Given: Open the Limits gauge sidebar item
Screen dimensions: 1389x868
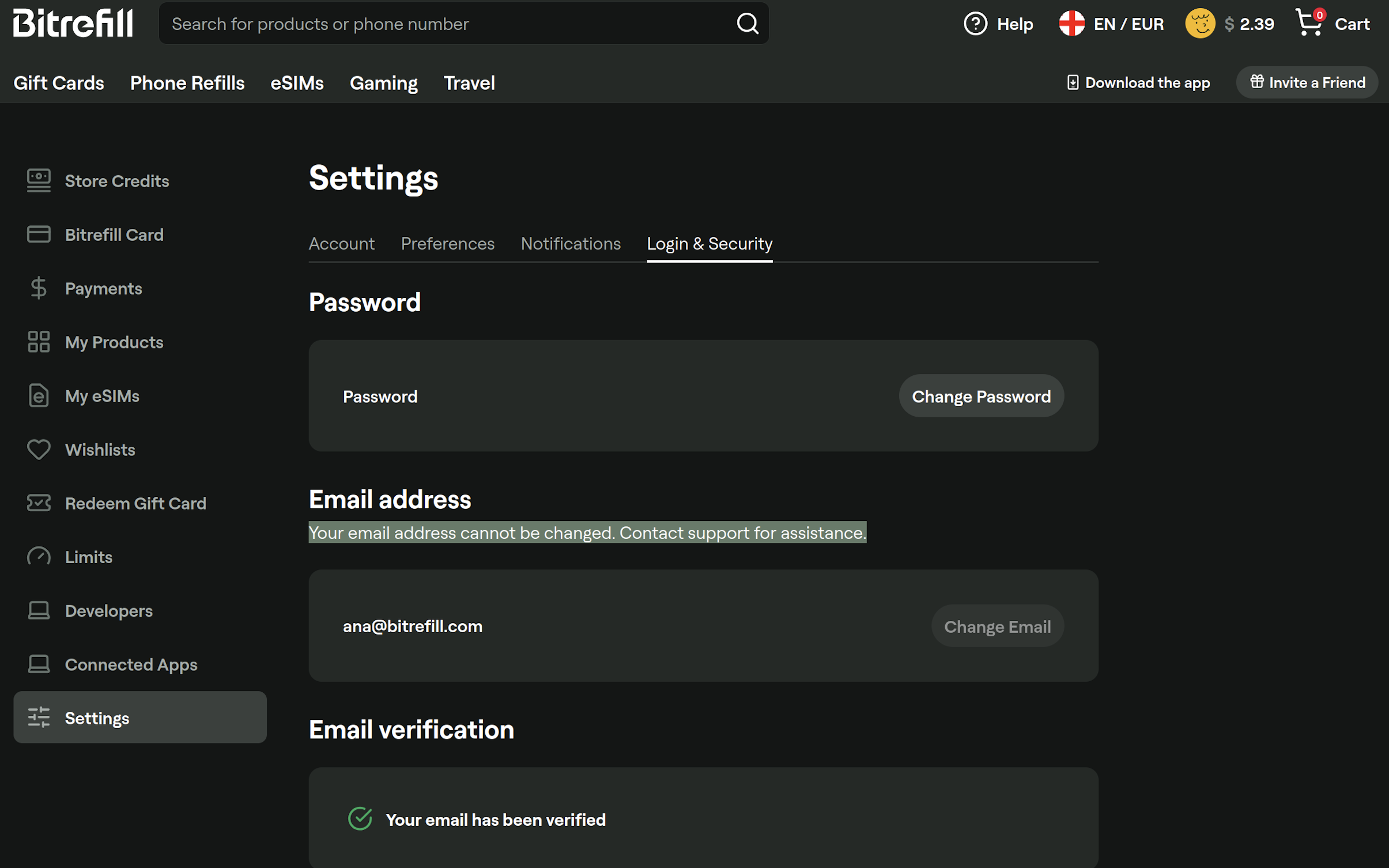Looking at the screenshot, I should pyautogui.click(x=39, y=557).
